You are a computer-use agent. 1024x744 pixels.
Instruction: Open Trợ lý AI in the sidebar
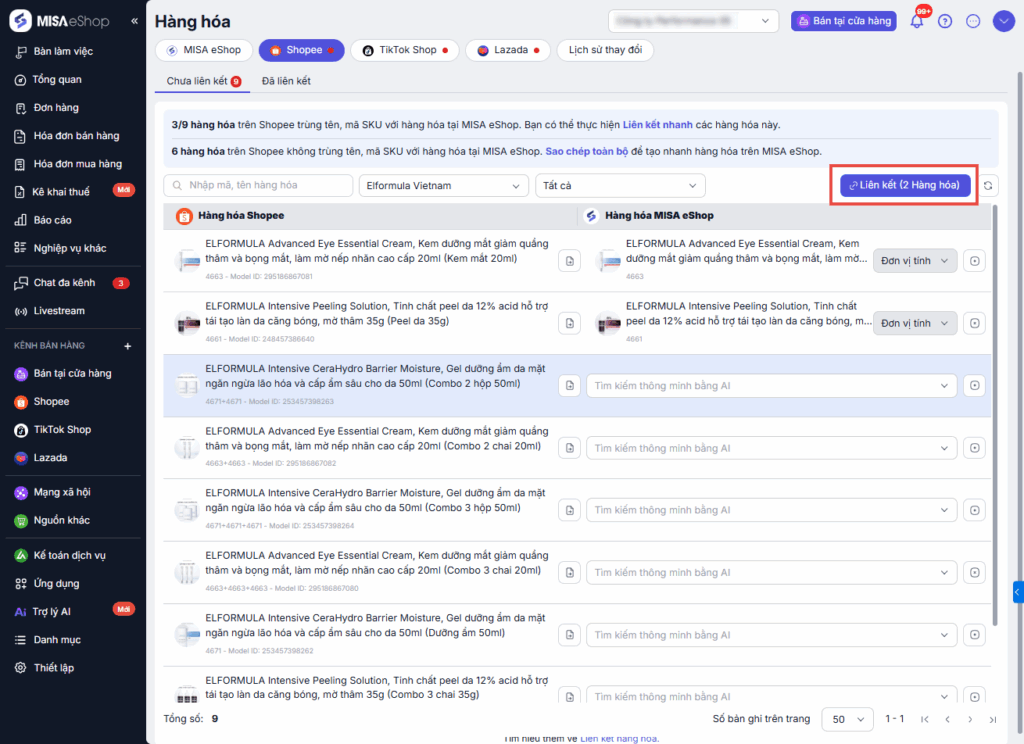pos(52,612)
